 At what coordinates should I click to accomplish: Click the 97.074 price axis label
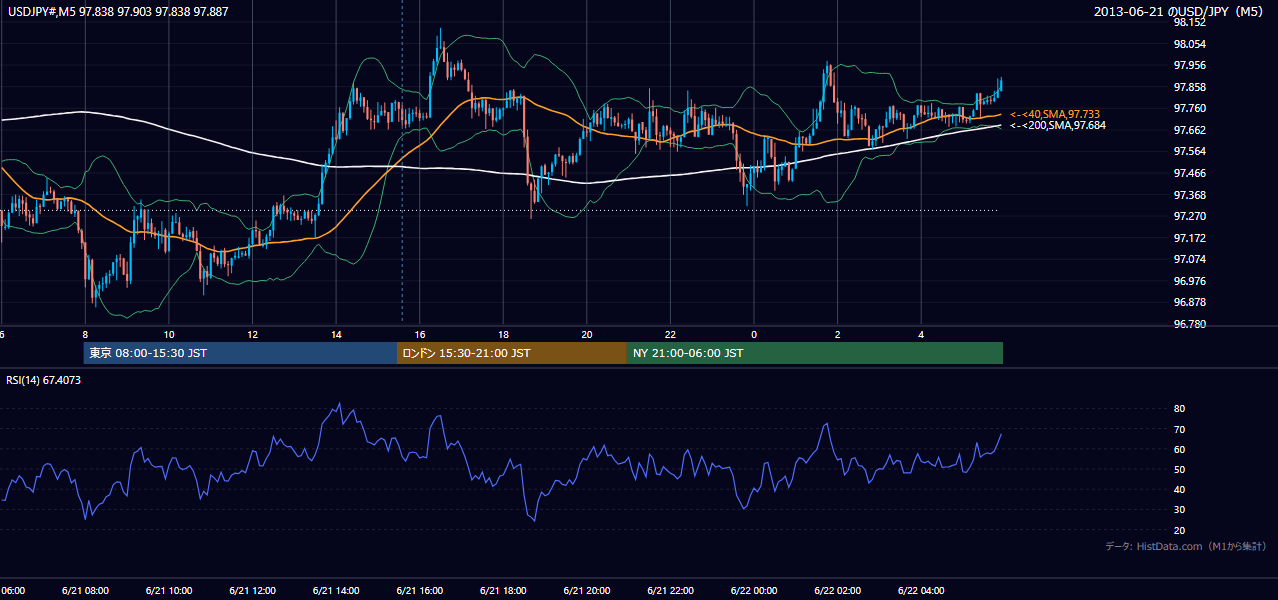(1190, 259)
